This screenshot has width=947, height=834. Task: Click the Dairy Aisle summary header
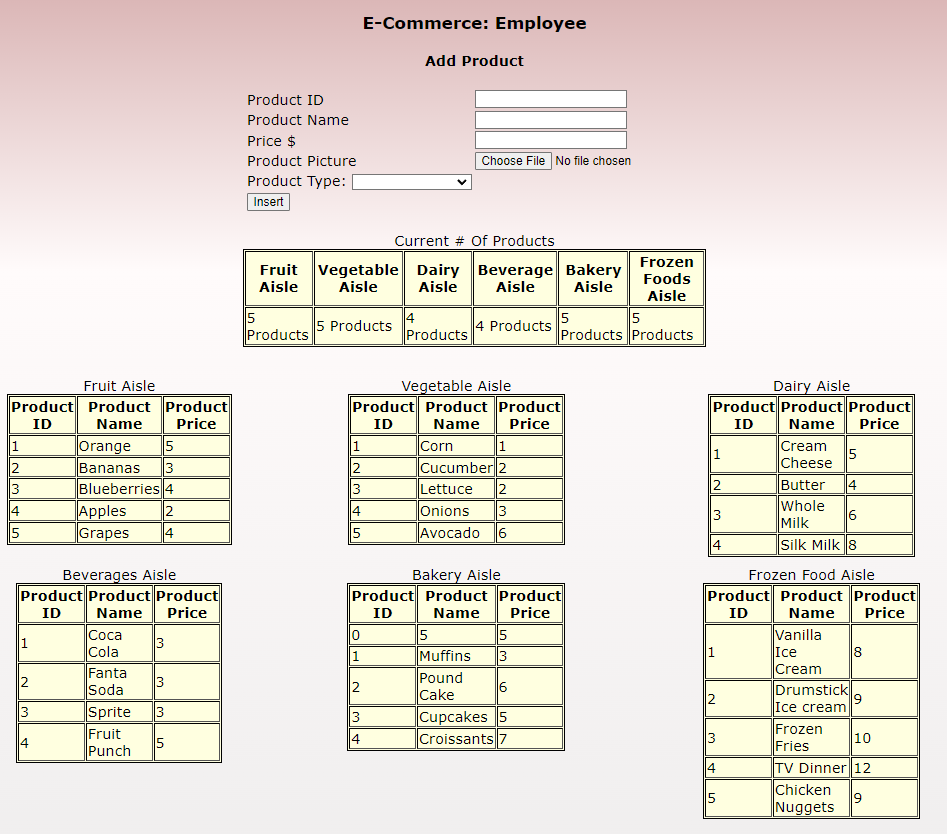(438, 278)
